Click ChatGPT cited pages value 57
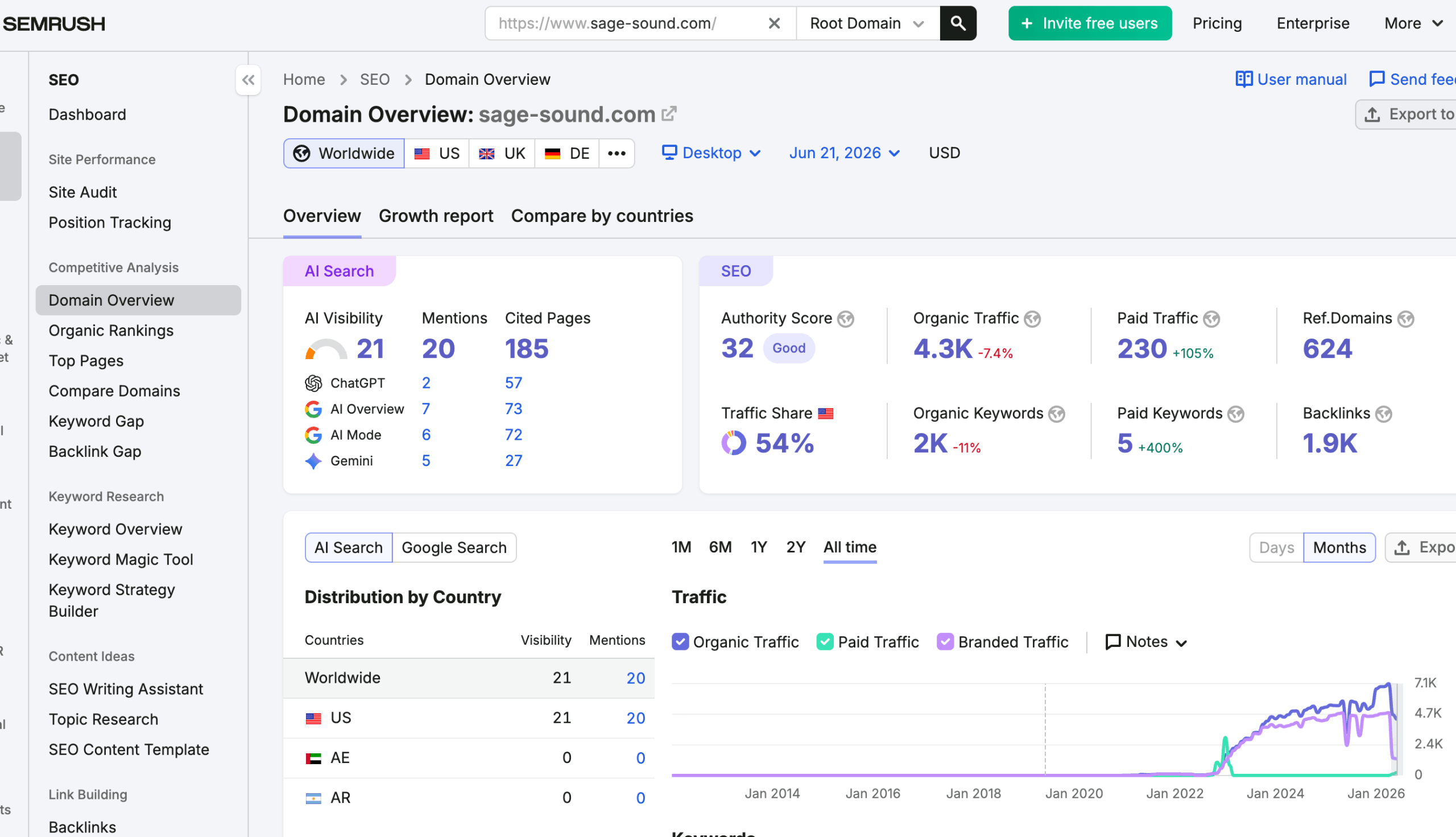Screen dimensions: 1456x837 click(513, 384)
